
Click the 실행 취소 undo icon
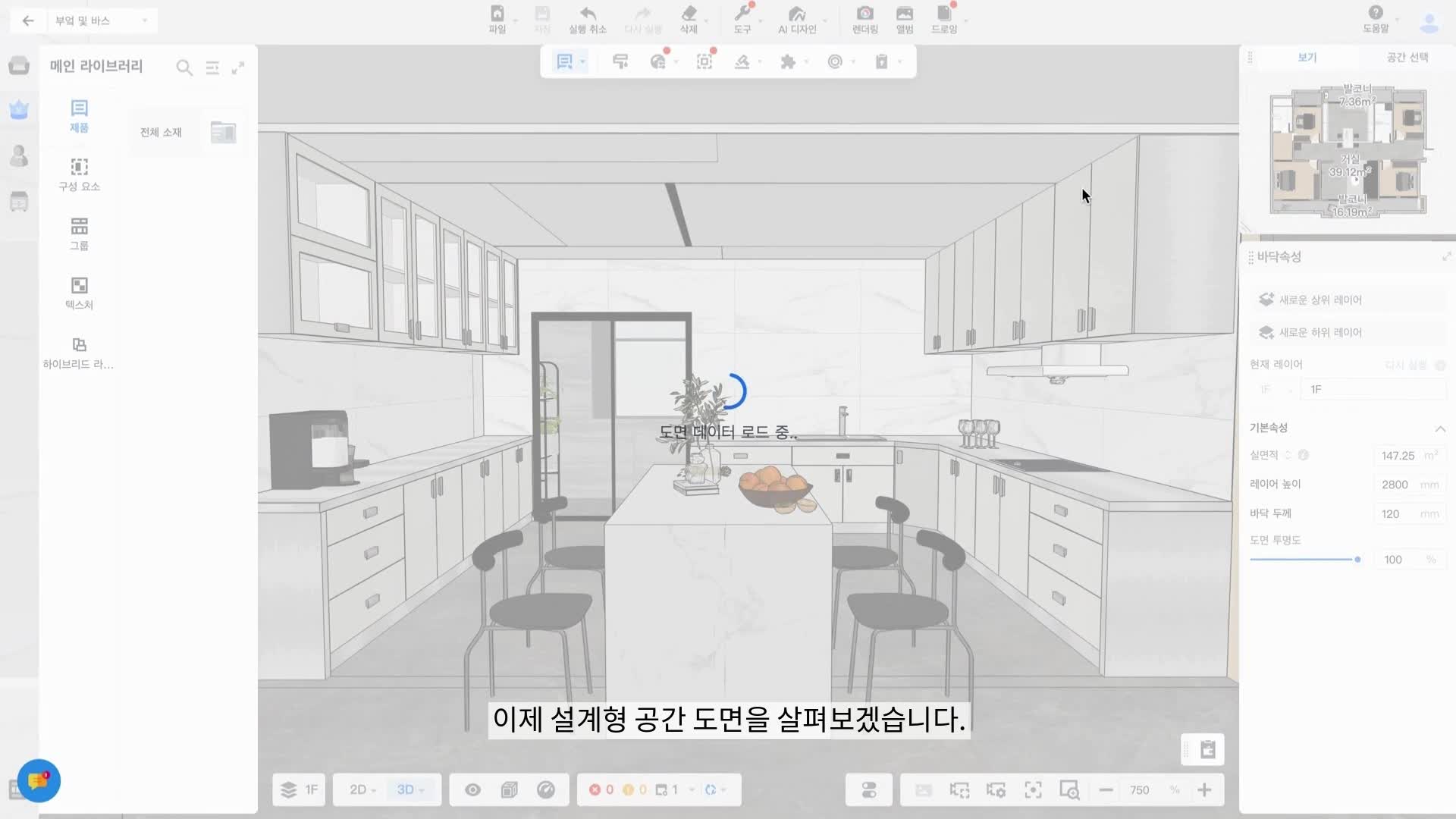tap(588, 14)
